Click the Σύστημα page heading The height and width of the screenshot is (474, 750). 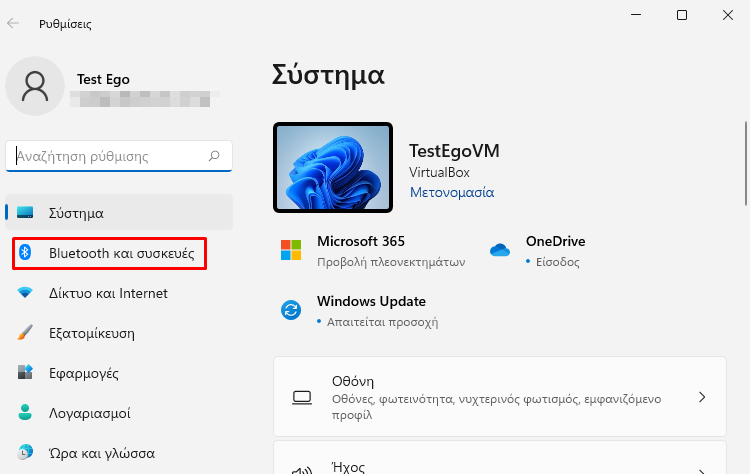[328, 75]
